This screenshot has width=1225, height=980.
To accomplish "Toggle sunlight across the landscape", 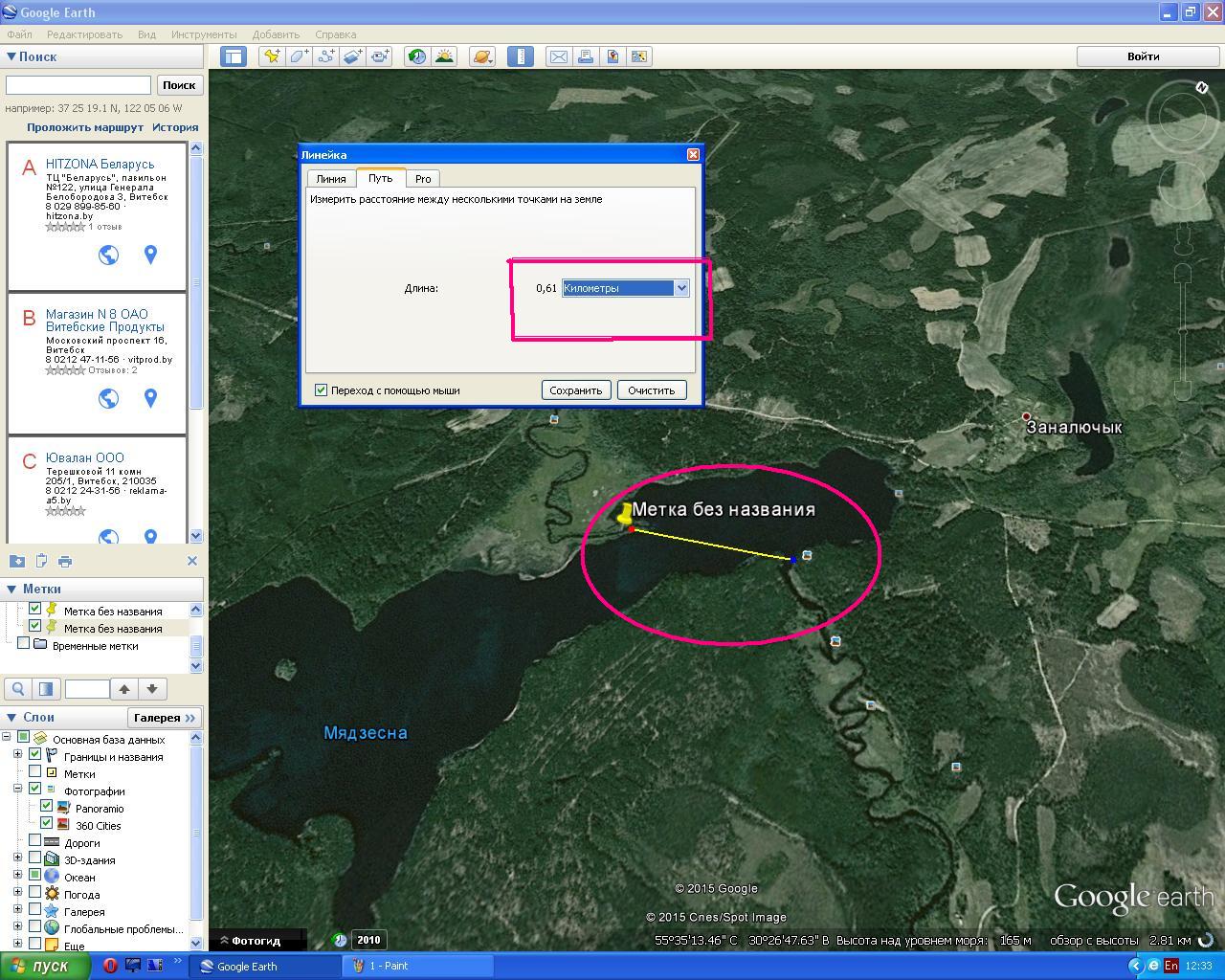I will pos(444,56).
